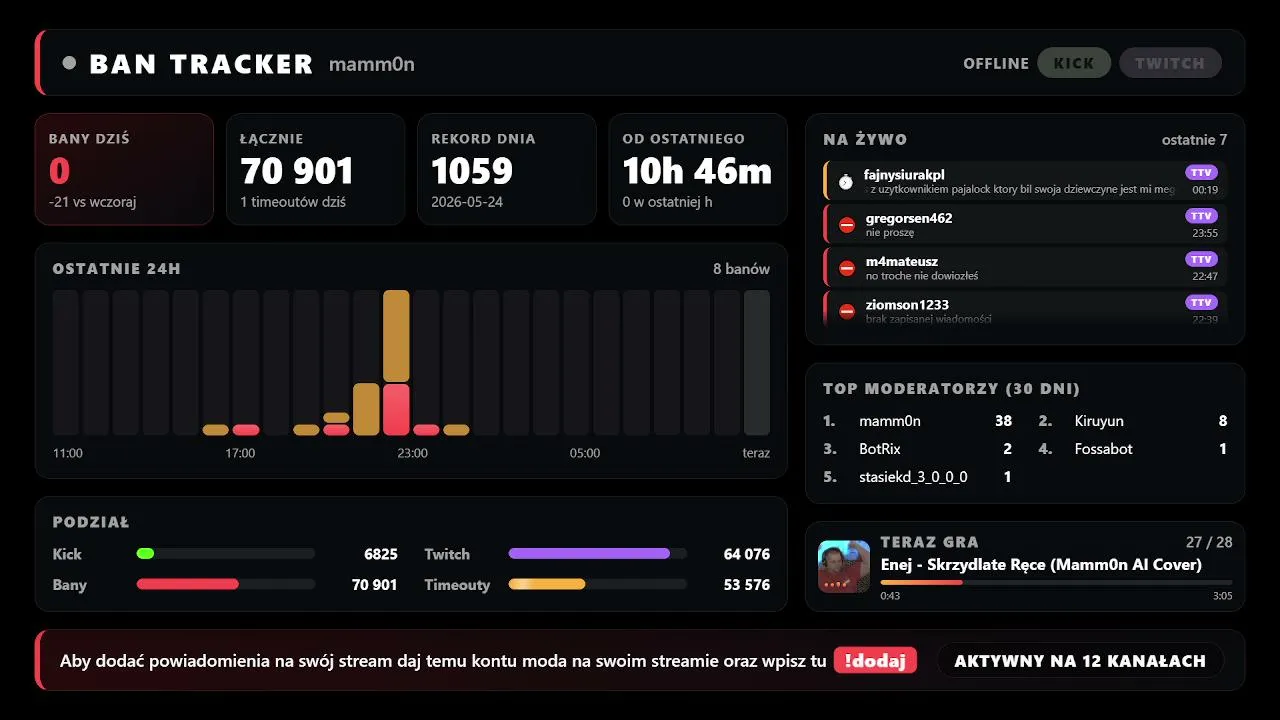
Task: Open the ŁĄCZNIE 70 901 stat card
Action: 315,169
